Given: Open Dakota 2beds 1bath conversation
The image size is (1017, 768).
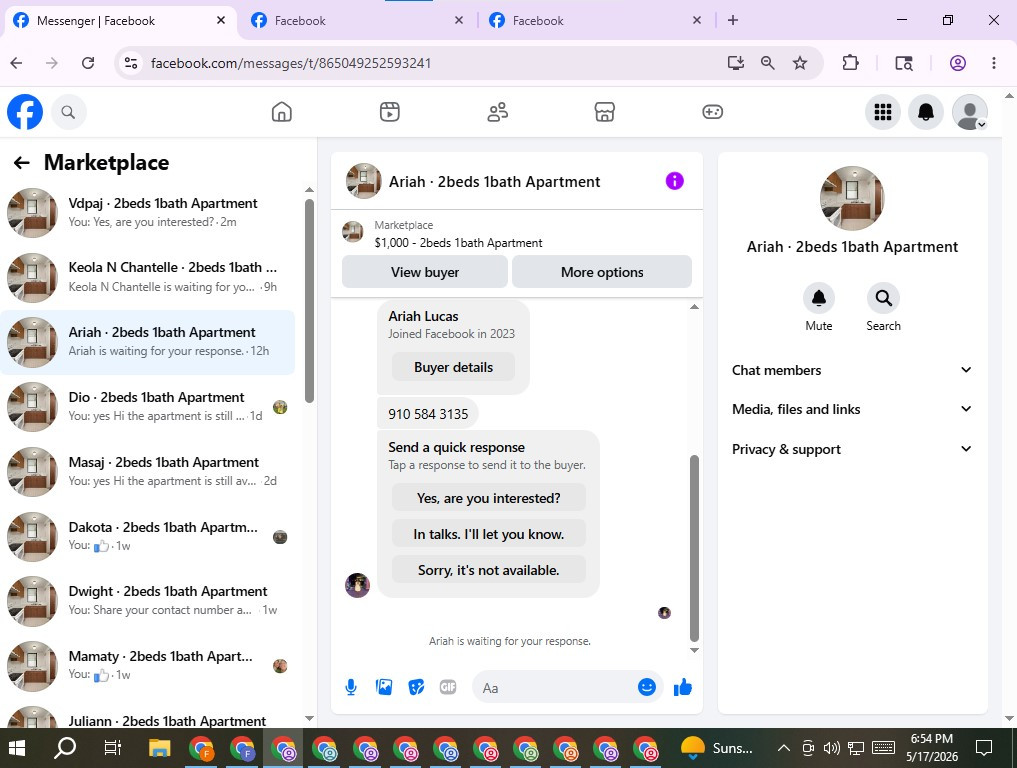Looking at the screenshot, I should pos(148,536).
